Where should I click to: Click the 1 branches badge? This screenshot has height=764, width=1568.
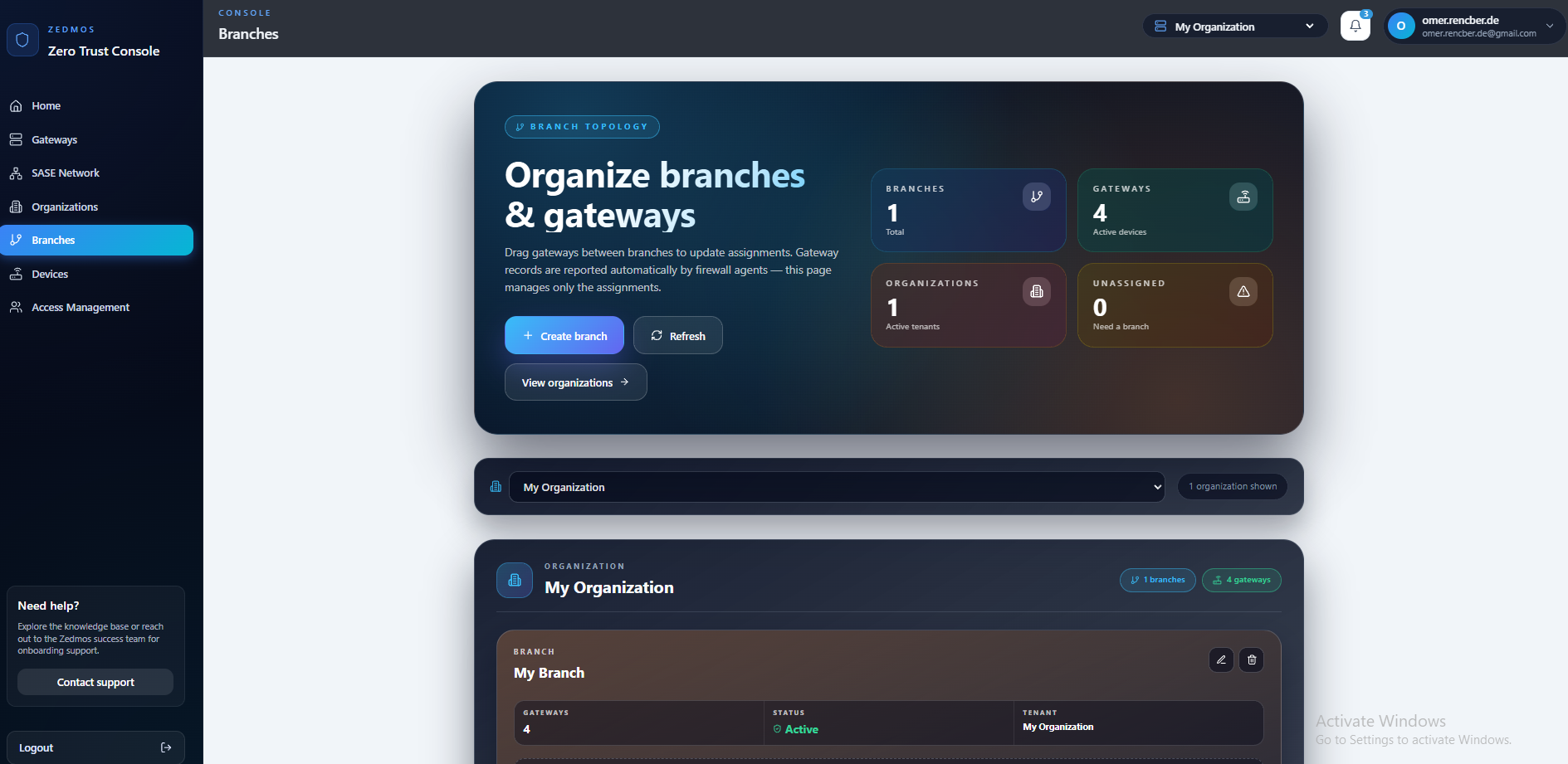[1158, 580]
